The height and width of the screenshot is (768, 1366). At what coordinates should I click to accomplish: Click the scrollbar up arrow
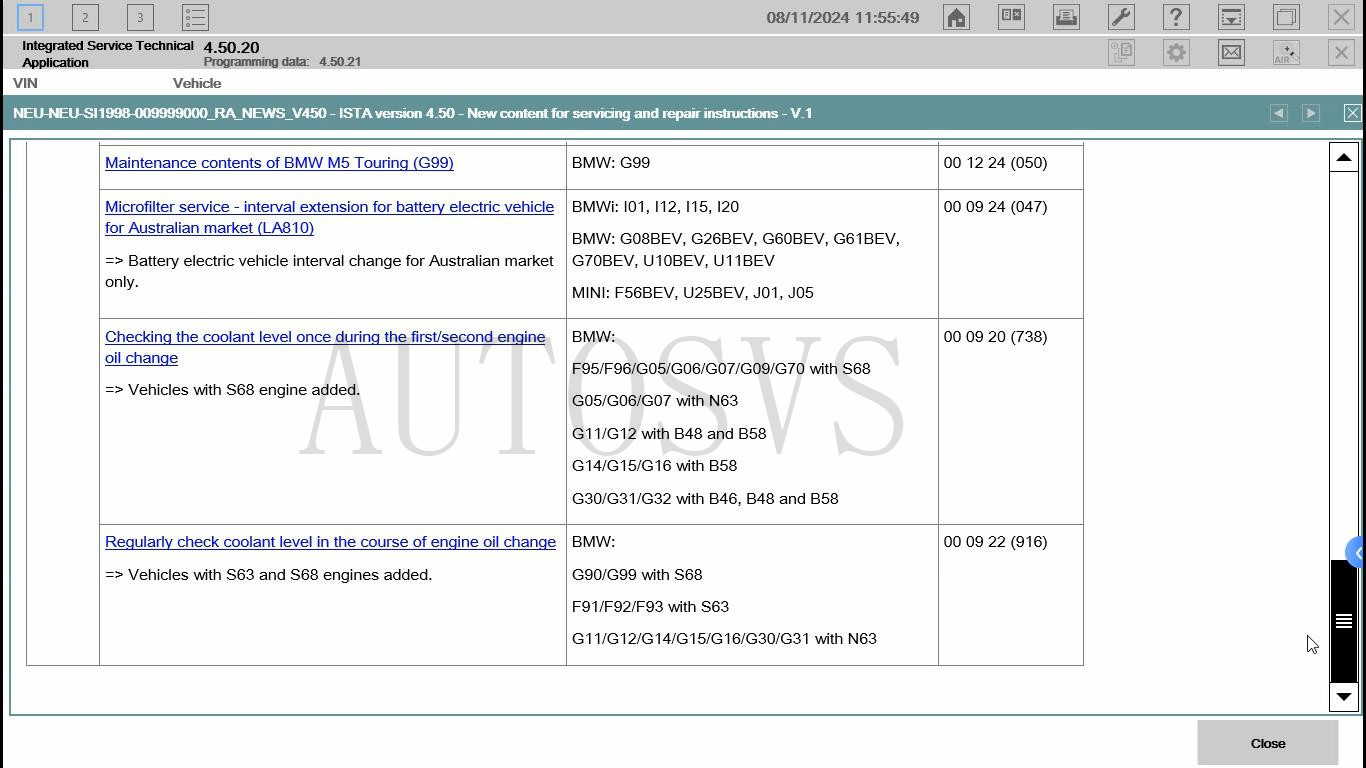pos(1343,157)
